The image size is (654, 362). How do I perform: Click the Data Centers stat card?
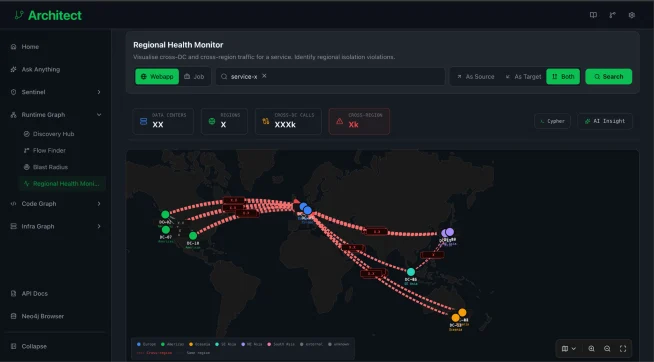click(x=163, y=121)
